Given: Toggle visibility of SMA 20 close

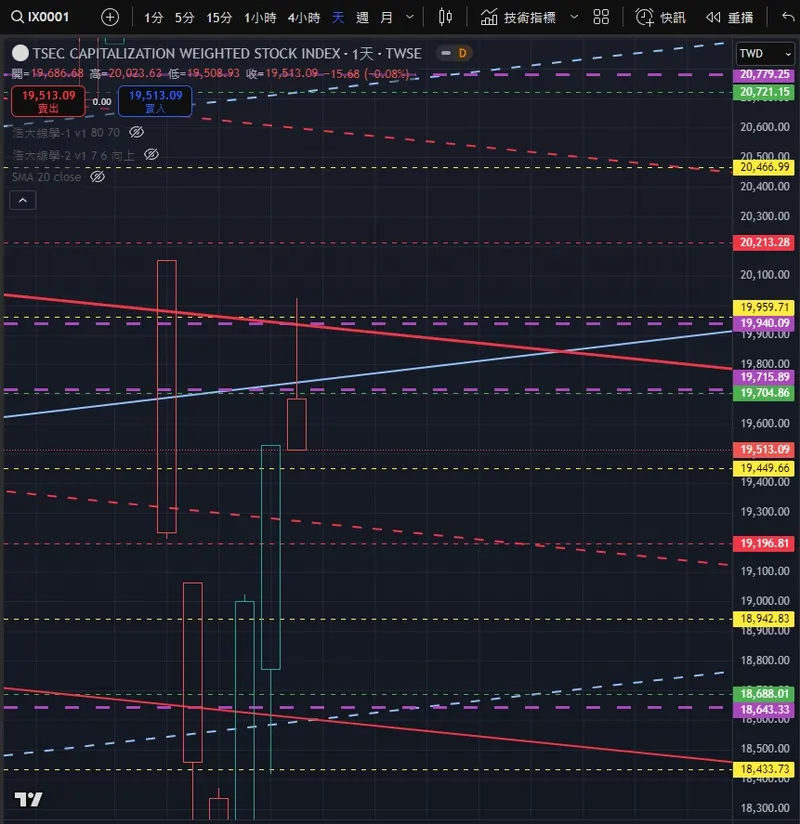Looking at the screenshot, I should point(97,177).
